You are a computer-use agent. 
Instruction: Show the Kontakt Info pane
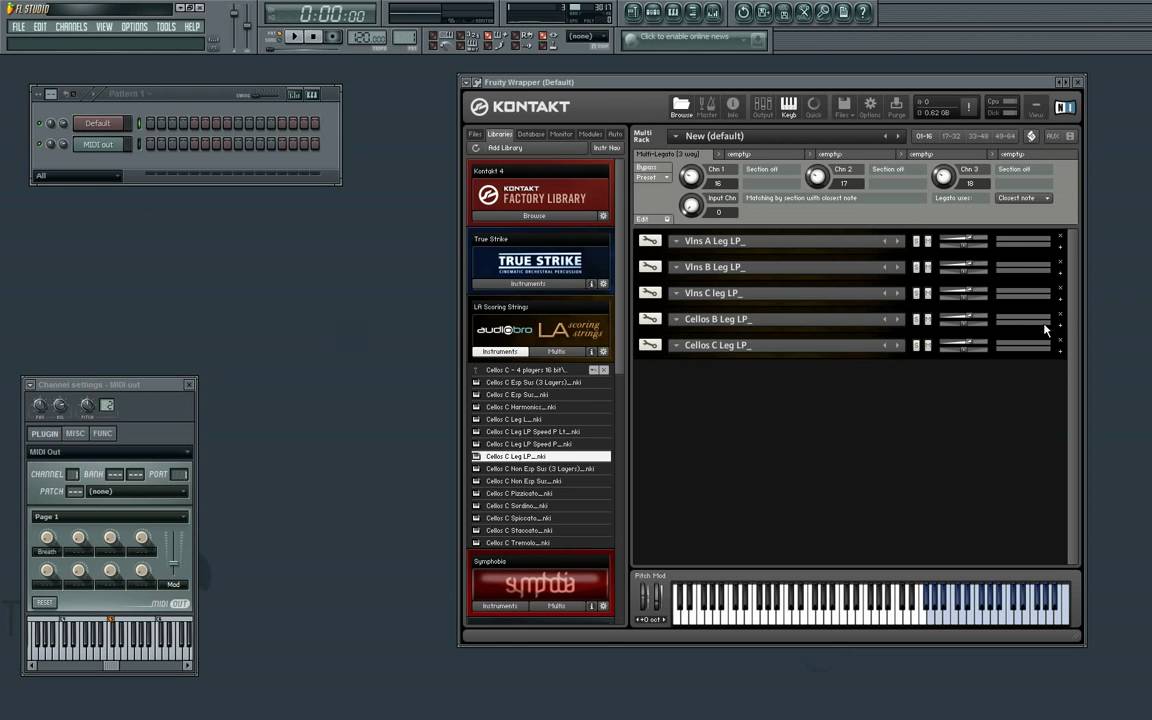pyautogui.click(x=732, y=107)
